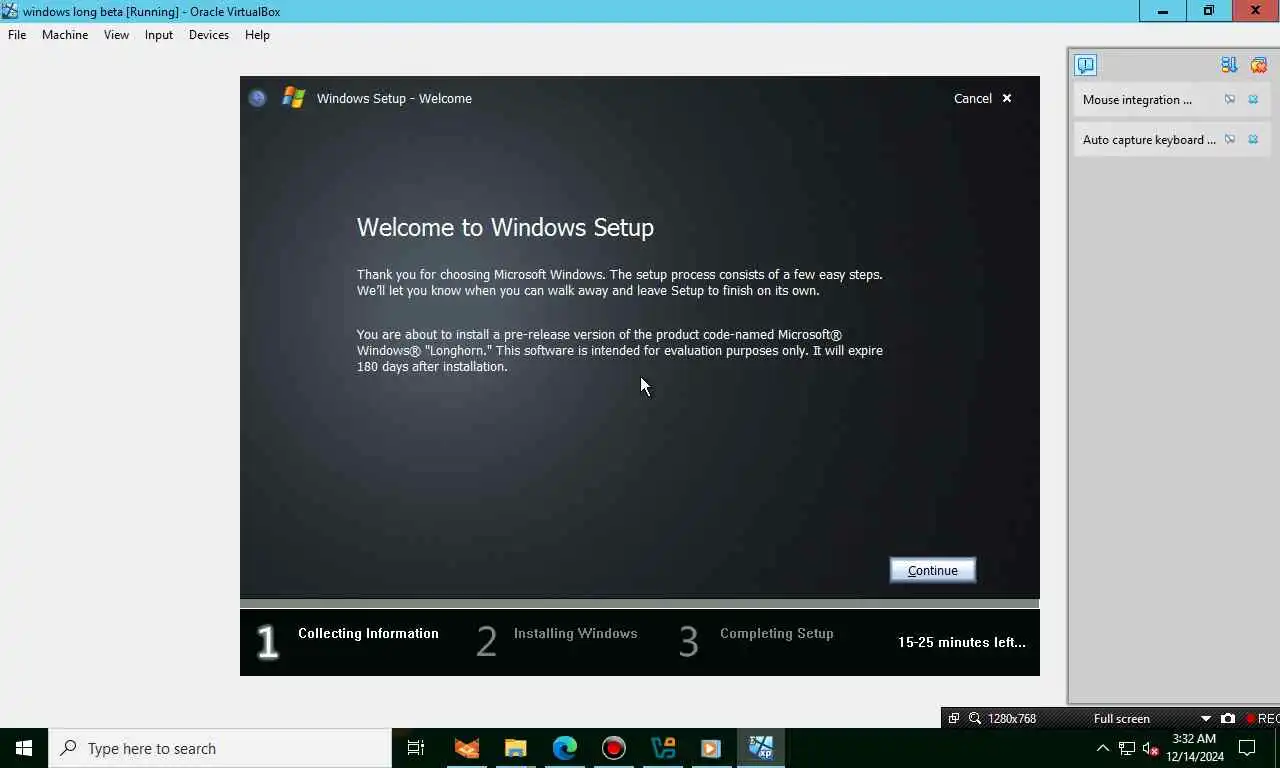Click the Continue button in Windows Setup
Viewport: 1280px width, 768px height.
[932, 570]
